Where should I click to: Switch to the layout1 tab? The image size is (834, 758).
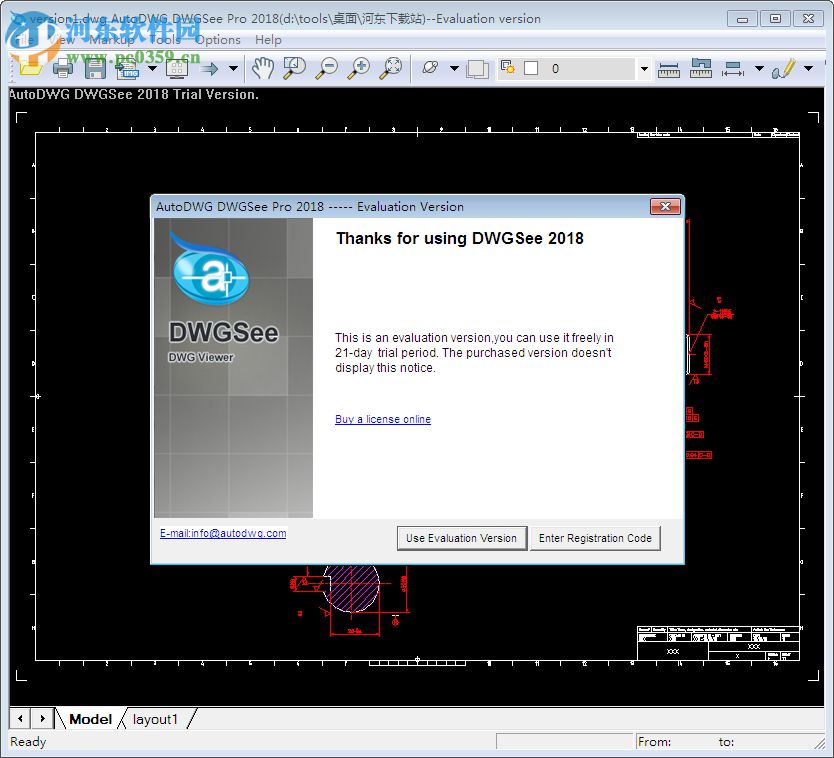point(155,719)
